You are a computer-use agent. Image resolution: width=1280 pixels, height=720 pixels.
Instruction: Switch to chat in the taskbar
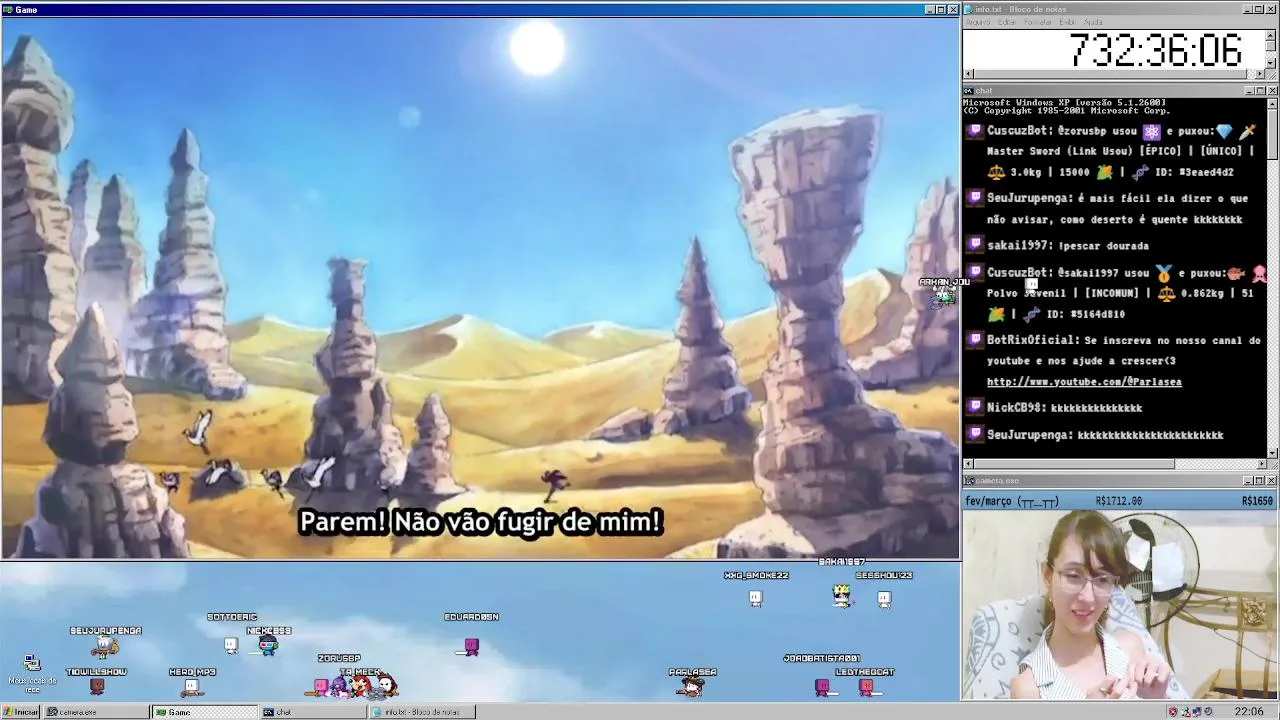[313, 712]
